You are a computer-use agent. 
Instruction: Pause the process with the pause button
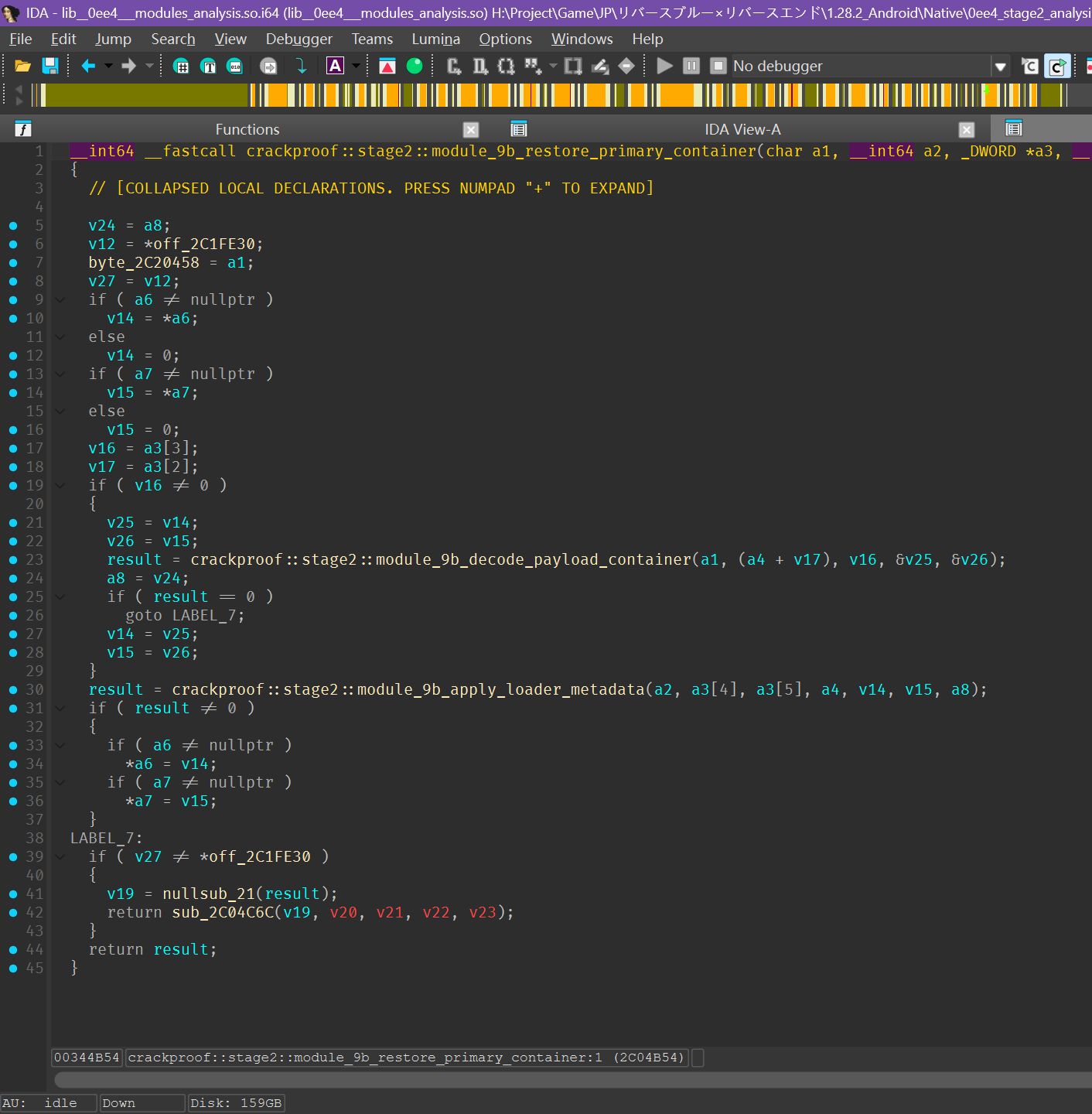point(692,67)
